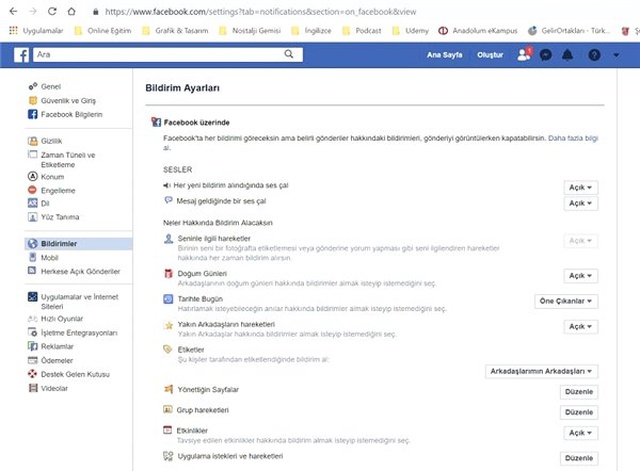Open Mobil settings
The image size is (640, 471).
[43, 258]
